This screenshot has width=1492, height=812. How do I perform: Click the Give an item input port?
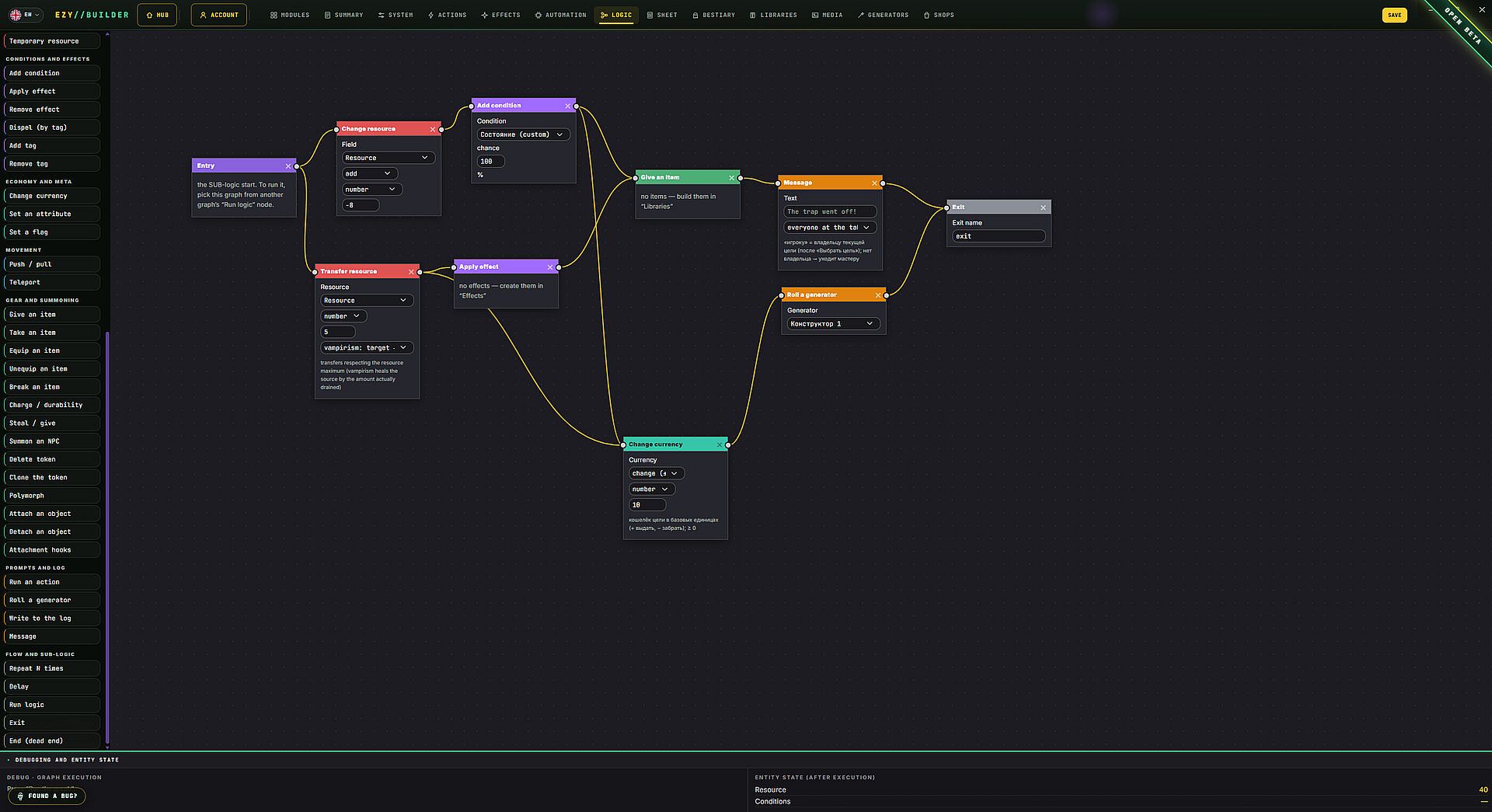(x=636, y=178)
